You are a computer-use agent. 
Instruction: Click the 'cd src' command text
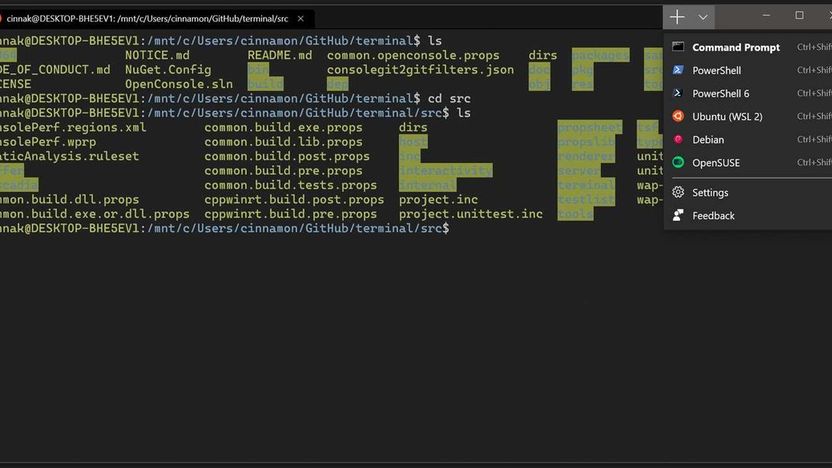click(x=449, y=99)
